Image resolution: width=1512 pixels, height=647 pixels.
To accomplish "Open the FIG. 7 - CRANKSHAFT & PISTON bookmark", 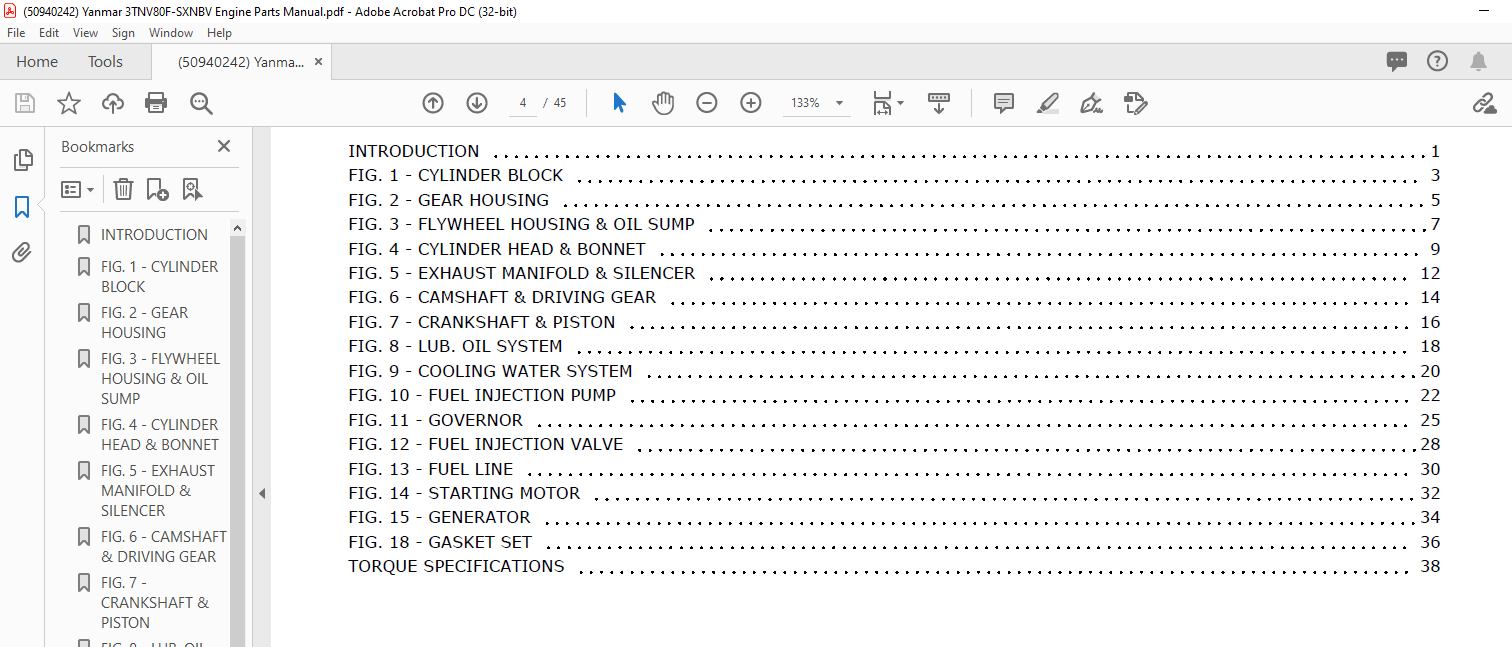I will pos(155,602).
